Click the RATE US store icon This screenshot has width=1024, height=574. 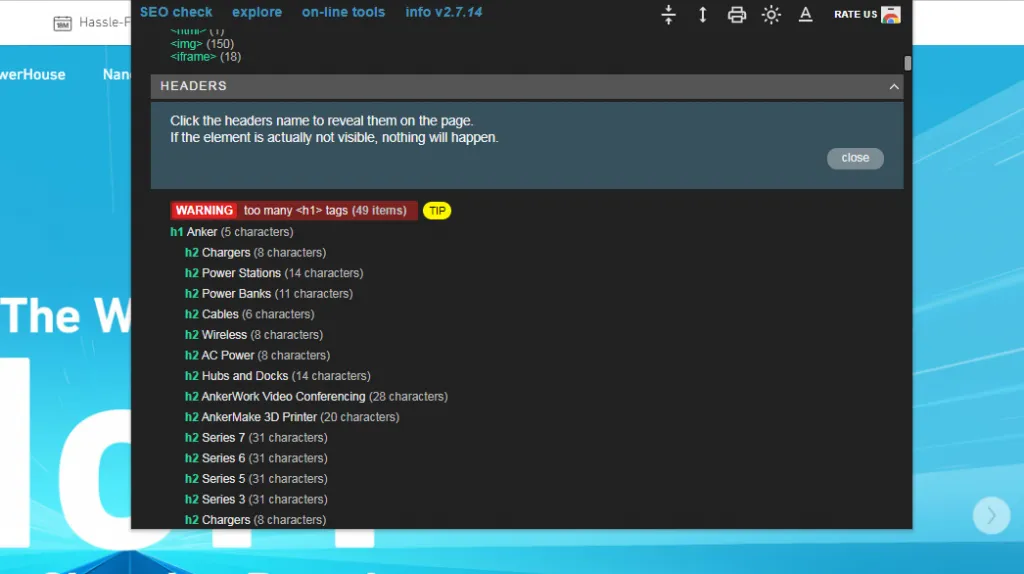[891, 14]
